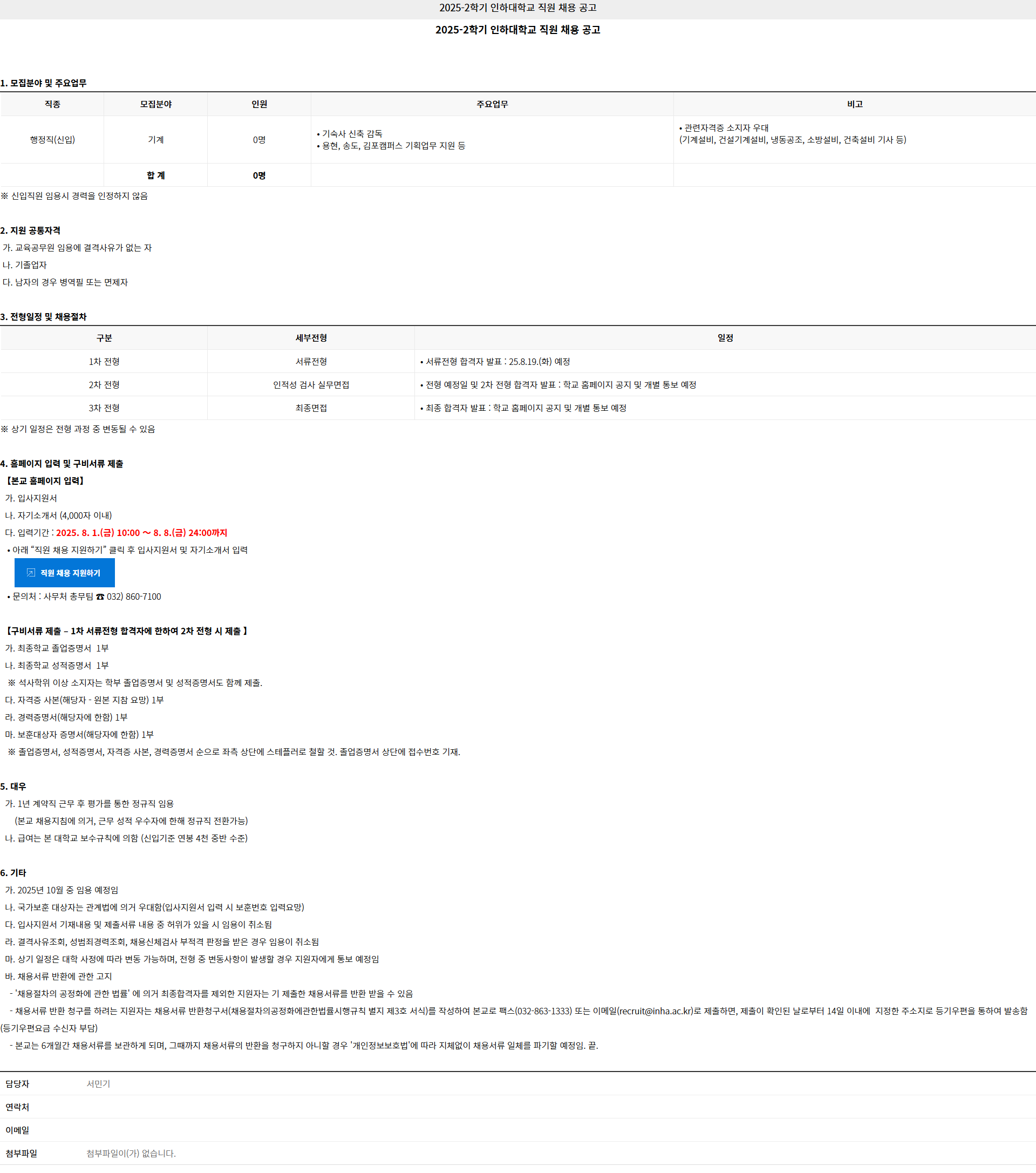This screenshot has width=1036, height=1173.
Task: Click the telephone icon before 032) 860-7100
Action: [100, 597]
